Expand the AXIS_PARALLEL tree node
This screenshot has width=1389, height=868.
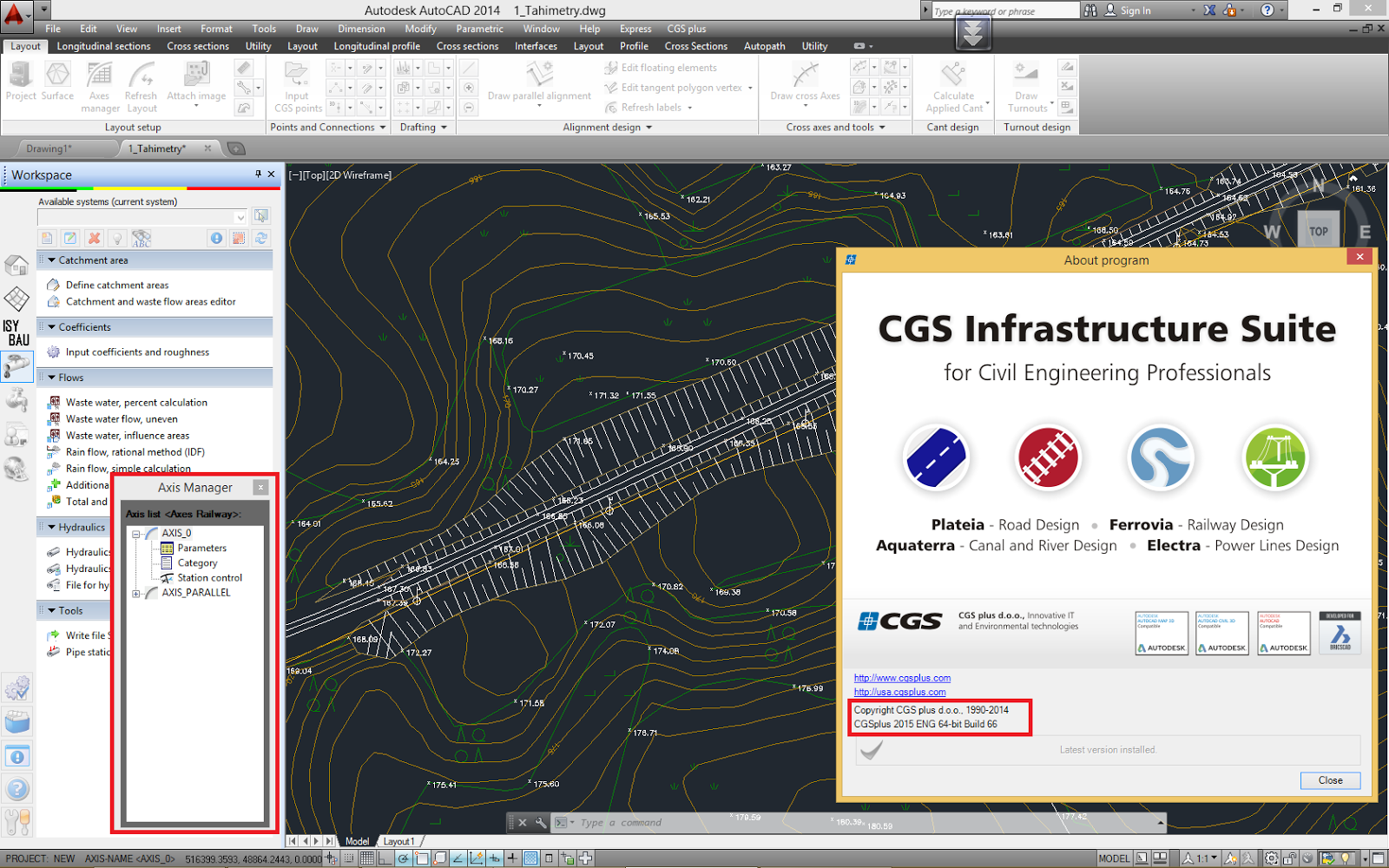(136, 594)
